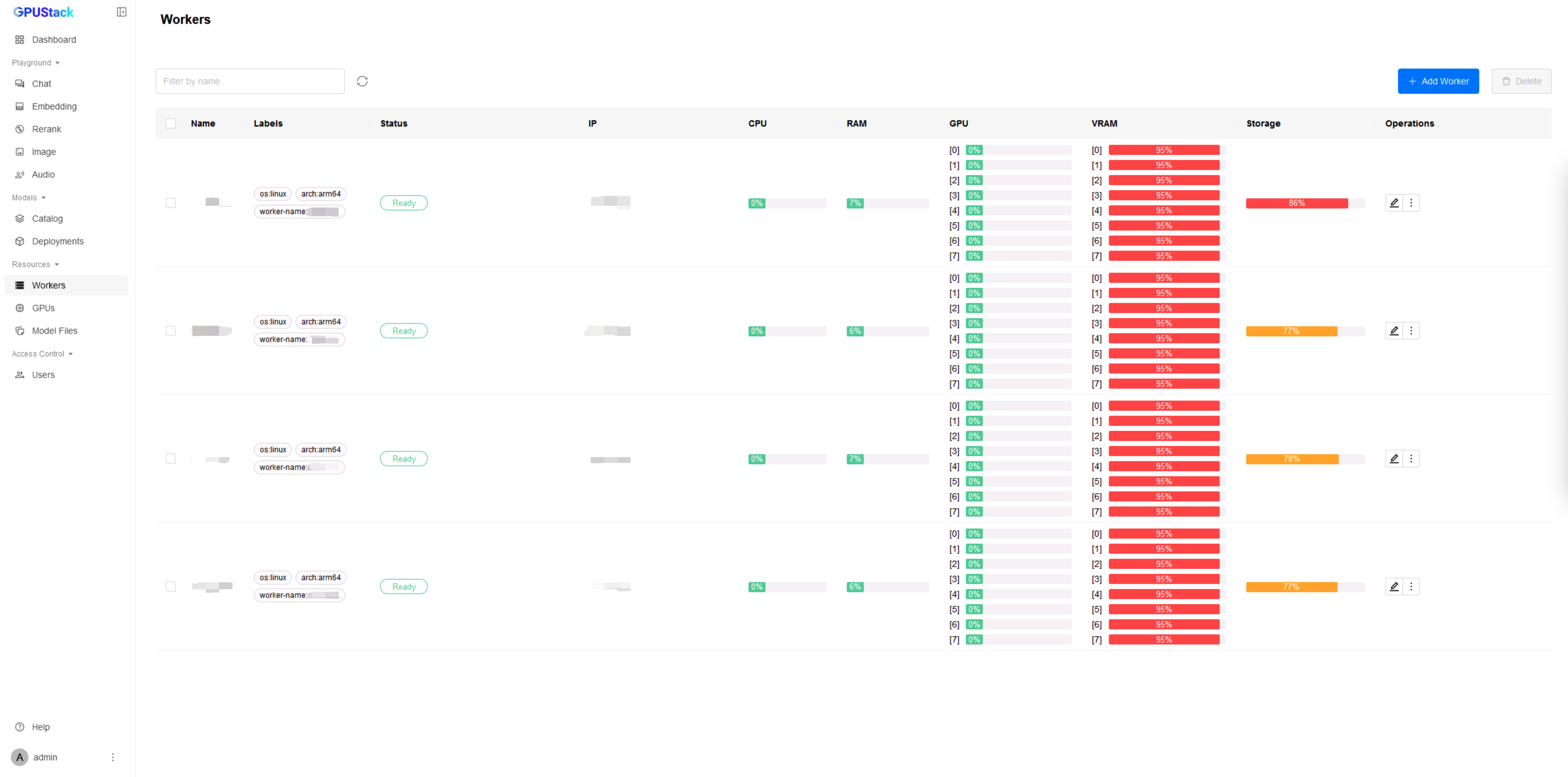Viewport: 1568px width, 777px height.
Task: Open the GPUs page from the sidebar
Action: [43, 308]
